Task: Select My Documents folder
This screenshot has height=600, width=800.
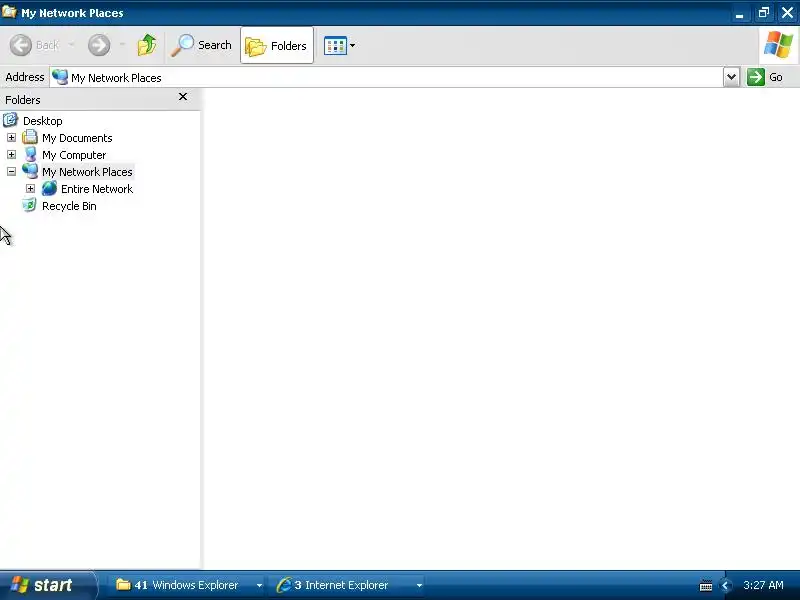Action: (77, 138)
